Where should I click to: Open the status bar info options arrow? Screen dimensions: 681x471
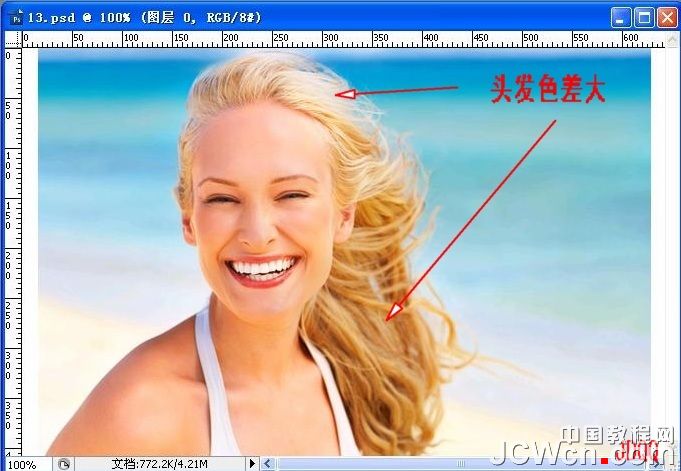click(253, 464)
